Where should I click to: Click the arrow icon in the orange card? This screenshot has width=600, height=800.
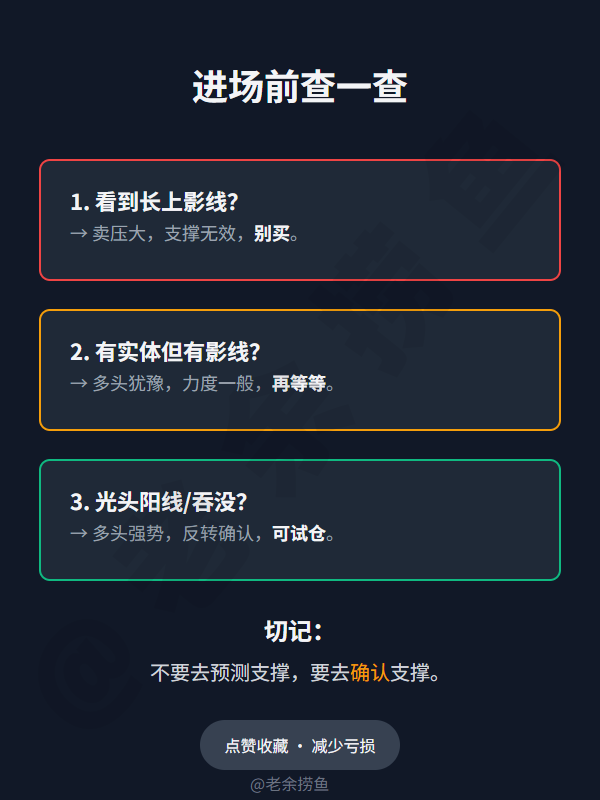[x=79, y=384]
